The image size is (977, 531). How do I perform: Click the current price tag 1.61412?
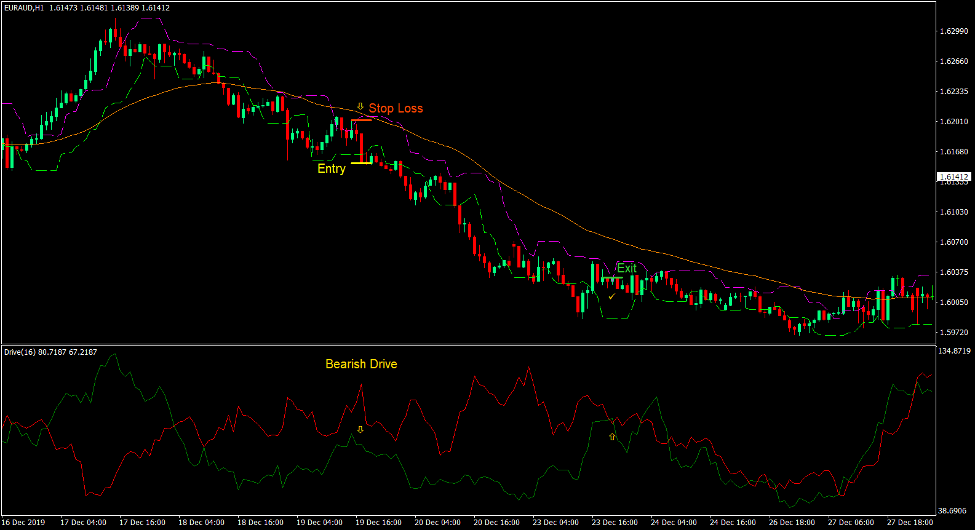(x=954, y=177)
